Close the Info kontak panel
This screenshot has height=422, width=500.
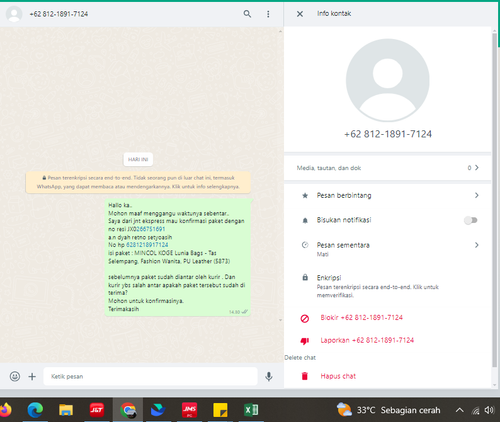click(x=300, y=14)
